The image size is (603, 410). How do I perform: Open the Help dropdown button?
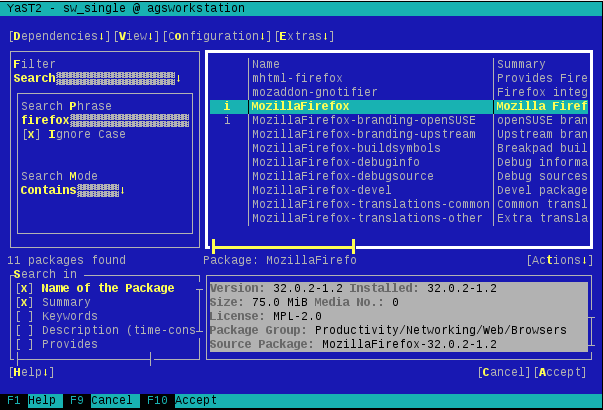click(32, 372)
